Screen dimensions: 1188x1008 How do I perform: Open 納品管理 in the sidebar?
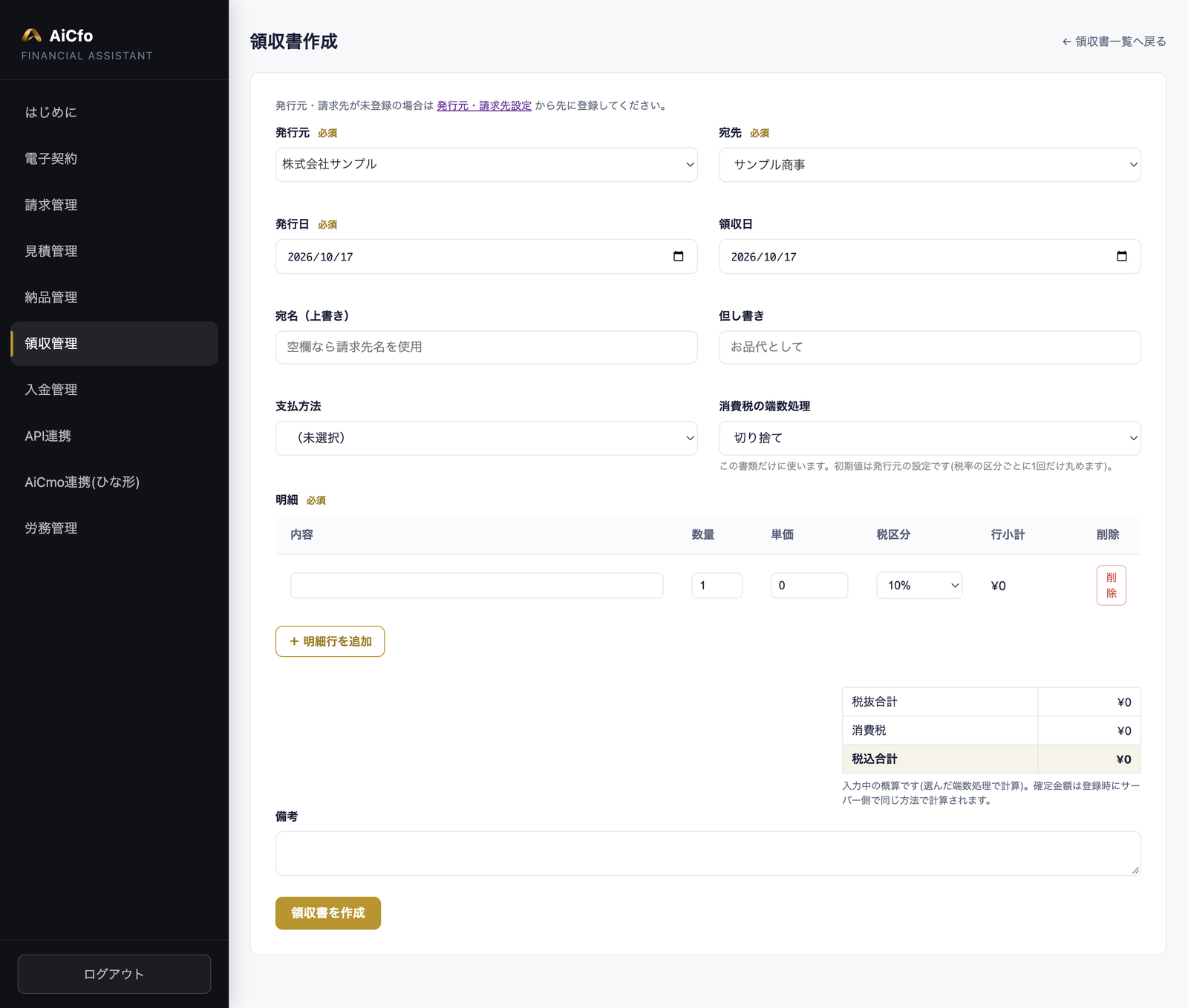[x=114, y=297]
